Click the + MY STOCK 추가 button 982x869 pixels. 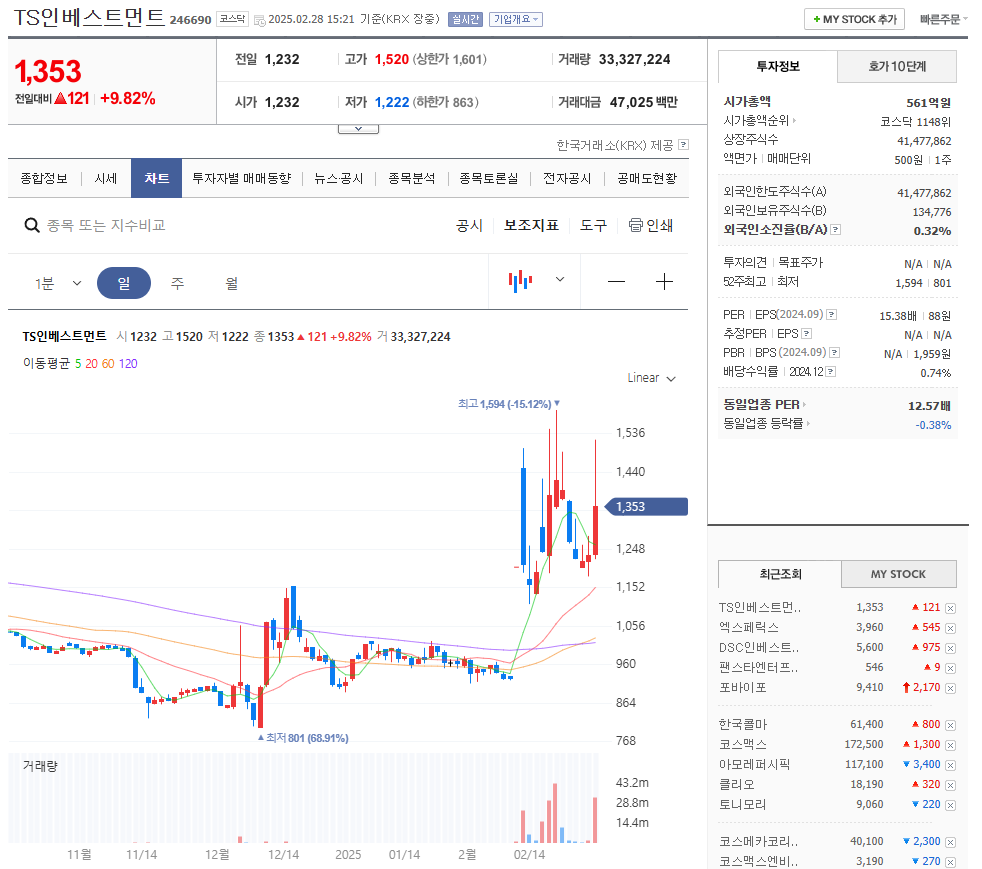tap(854, 18)
